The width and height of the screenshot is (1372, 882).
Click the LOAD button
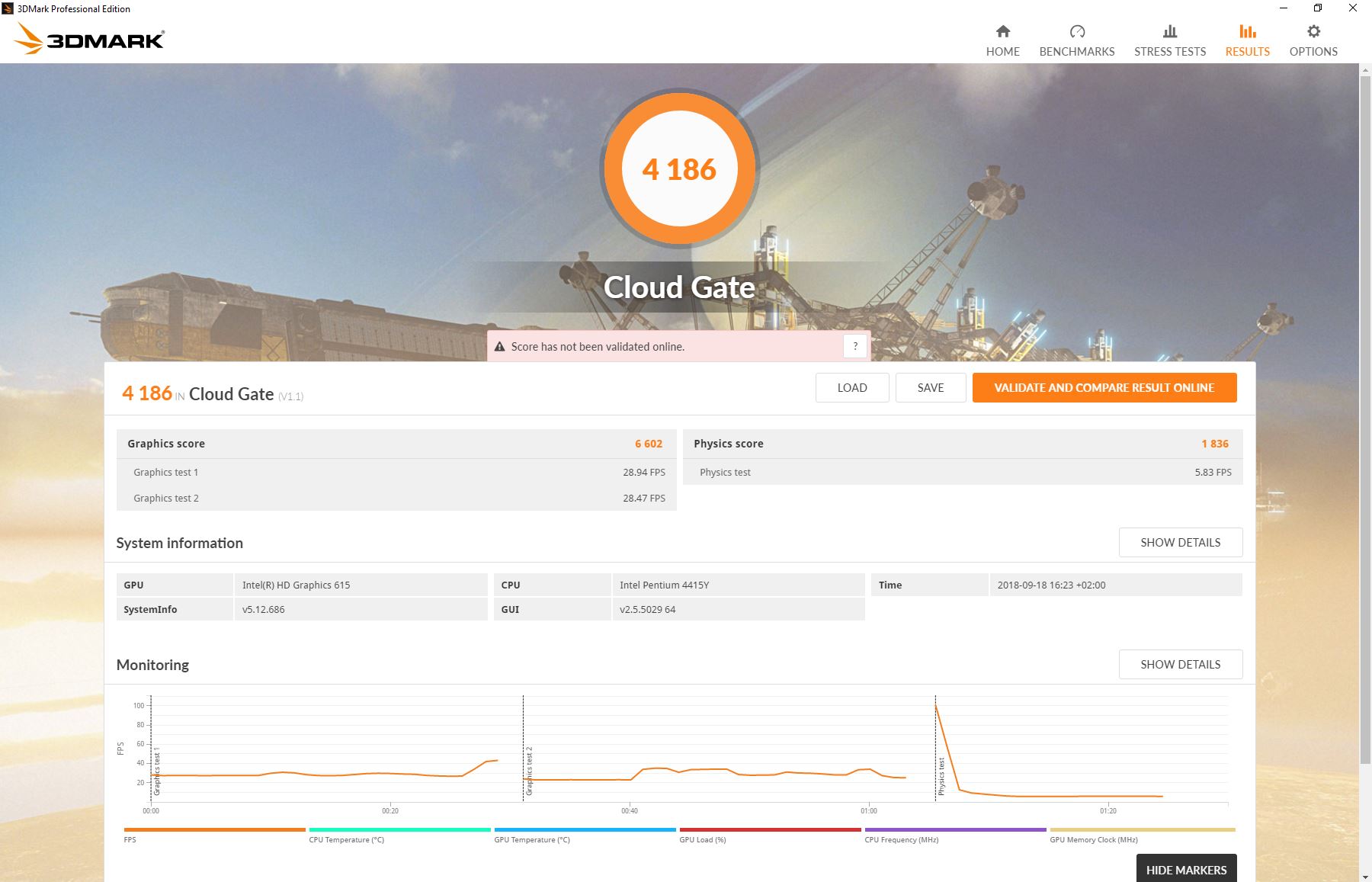pos(852,387)
